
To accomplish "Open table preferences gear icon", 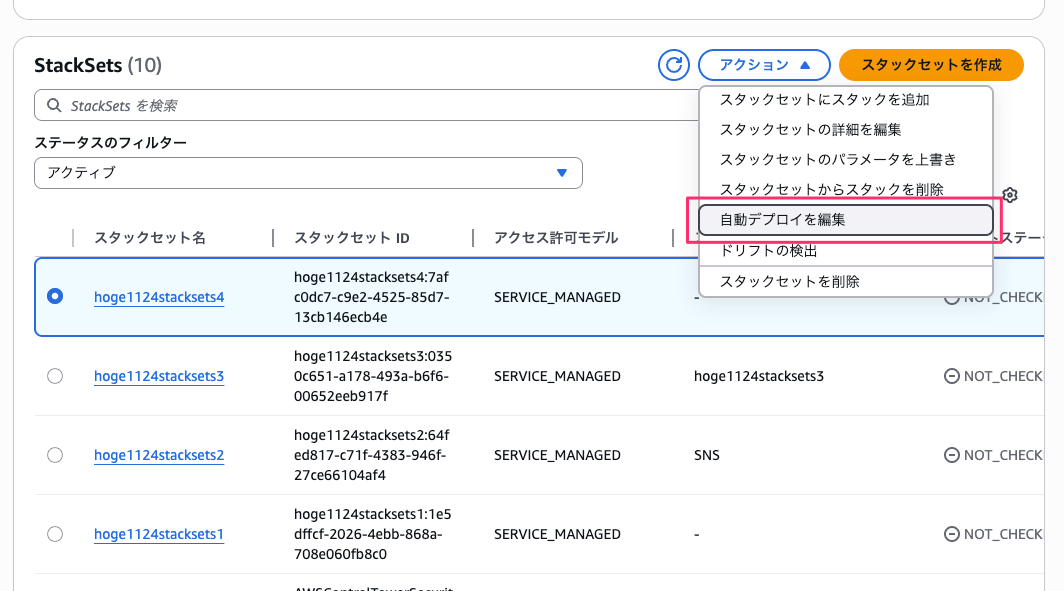I will pyautogui.click(x=1010, y=195).
